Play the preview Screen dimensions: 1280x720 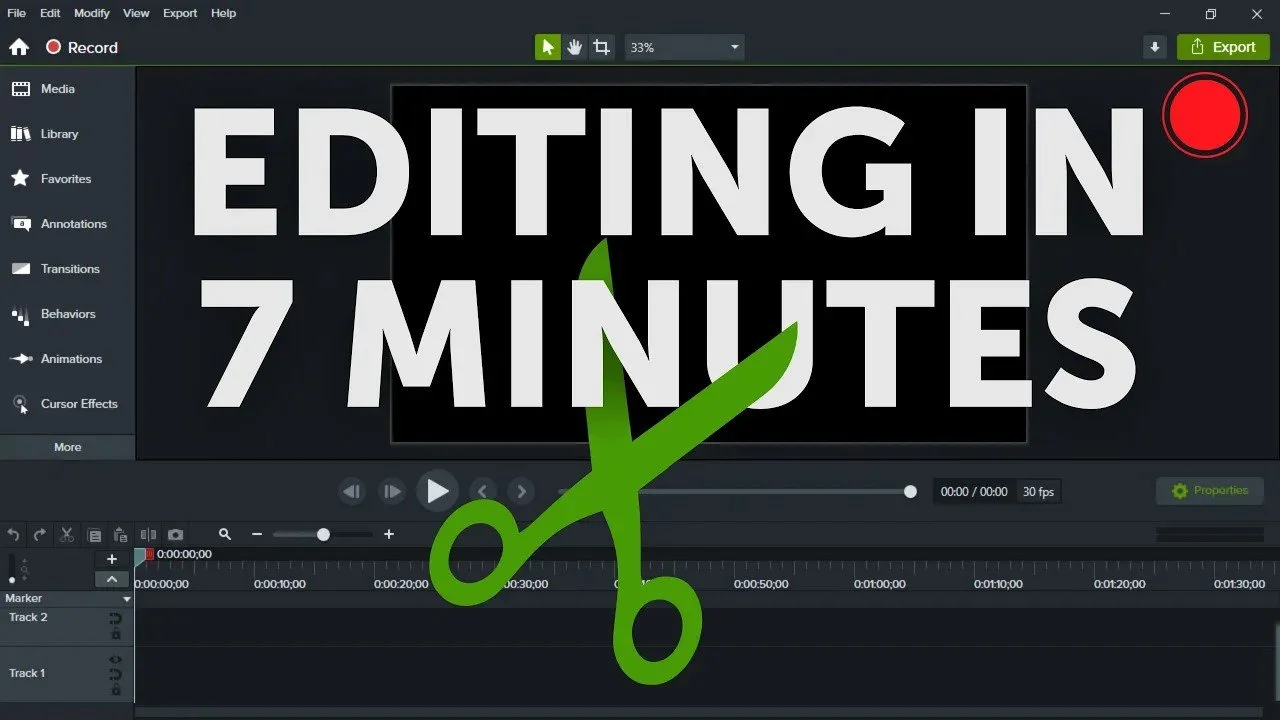(437, 491)
